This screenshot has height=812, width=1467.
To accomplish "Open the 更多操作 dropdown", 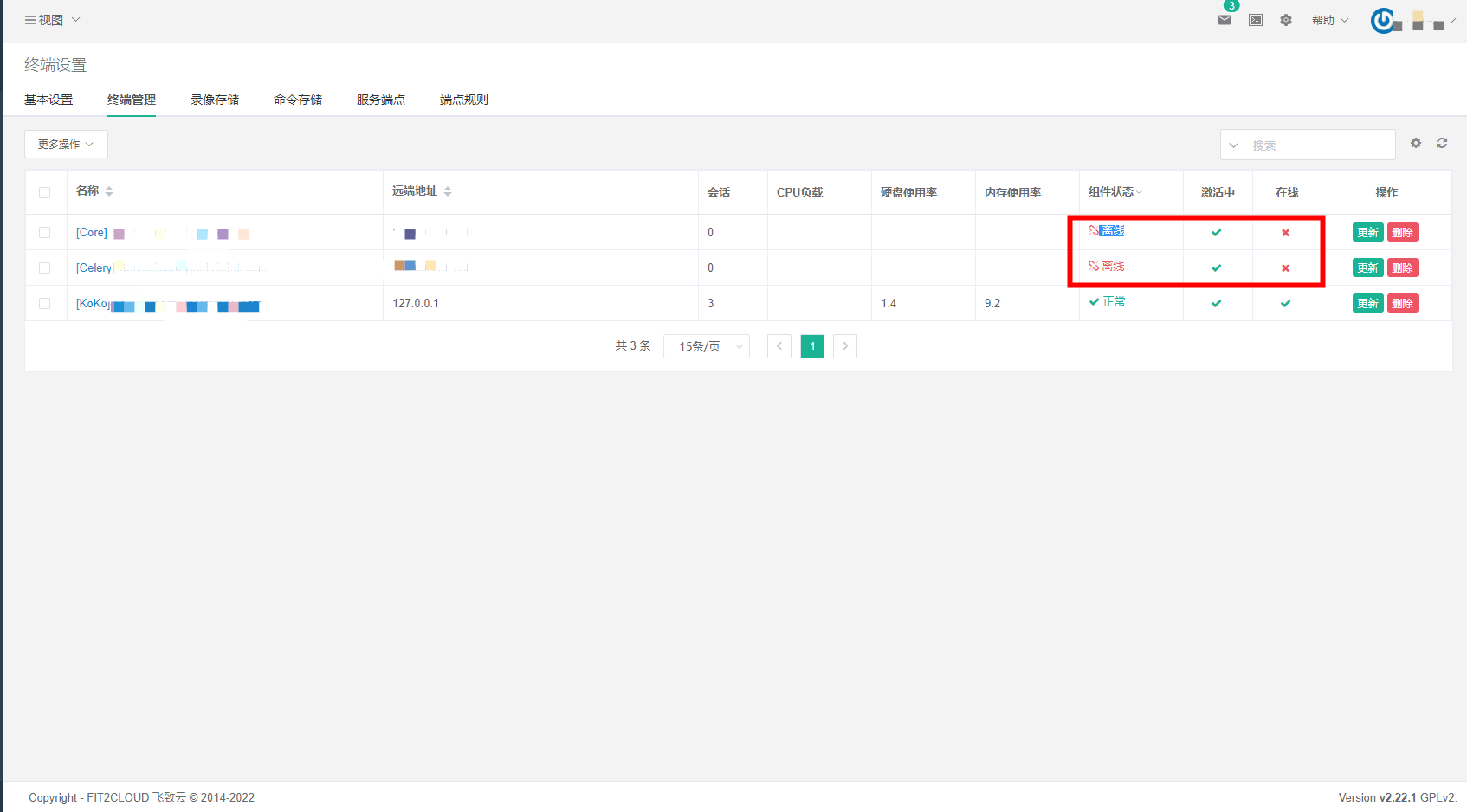I will pos(66,144).
